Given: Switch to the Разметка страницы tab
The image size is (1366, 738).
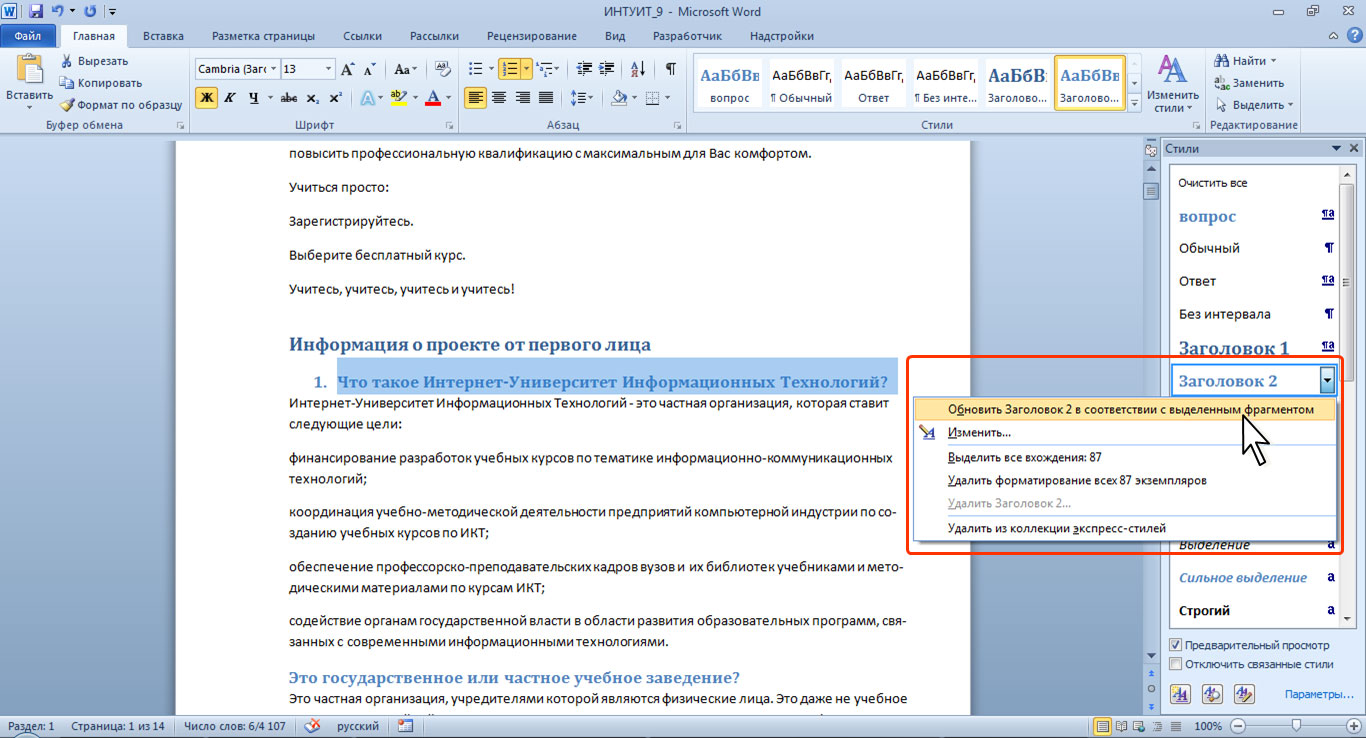Looking at the screenshot, I should click(261, 36).
